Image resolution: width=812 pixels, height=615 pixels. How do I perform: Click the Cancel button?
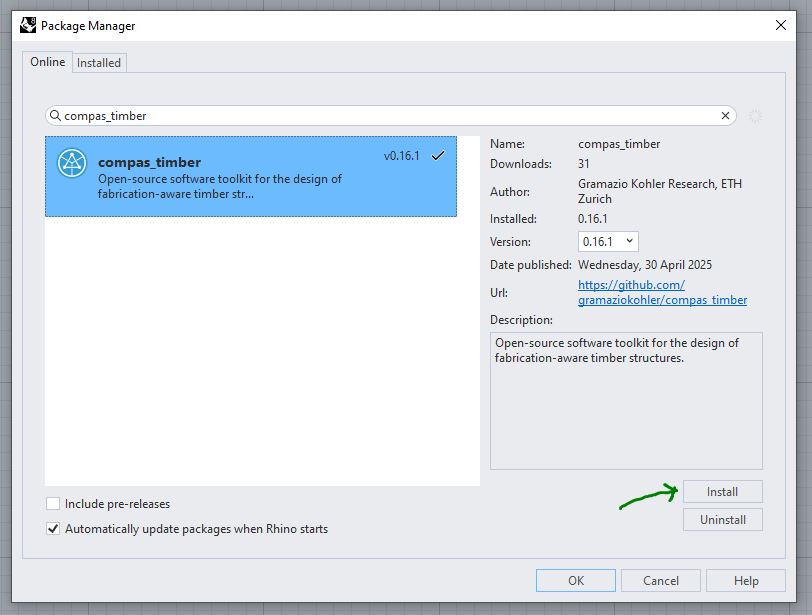point(660,581)
